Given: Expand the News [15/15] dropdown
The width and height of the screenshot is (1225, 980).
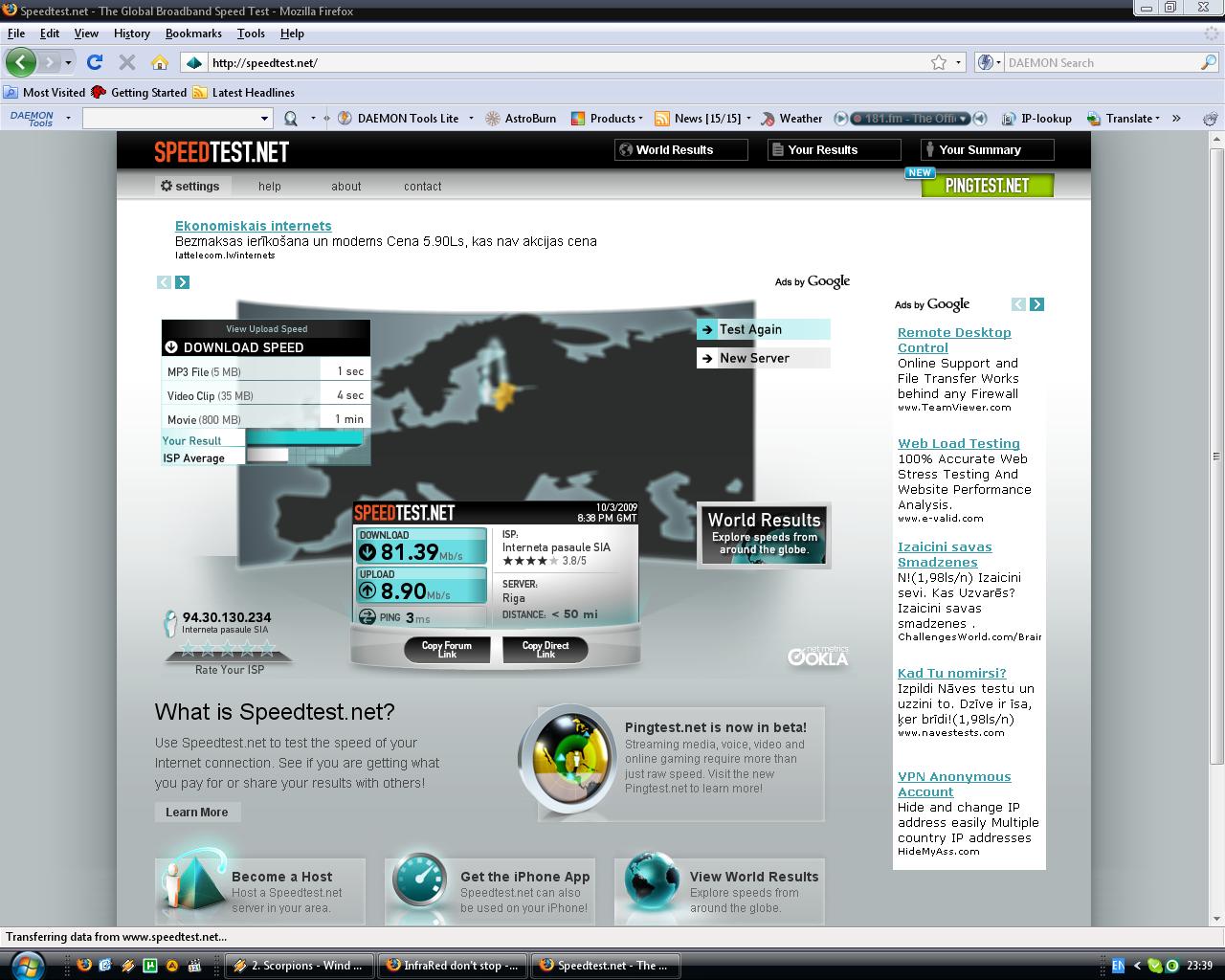Looking at the screenshot, I should (x=748, y=119).
